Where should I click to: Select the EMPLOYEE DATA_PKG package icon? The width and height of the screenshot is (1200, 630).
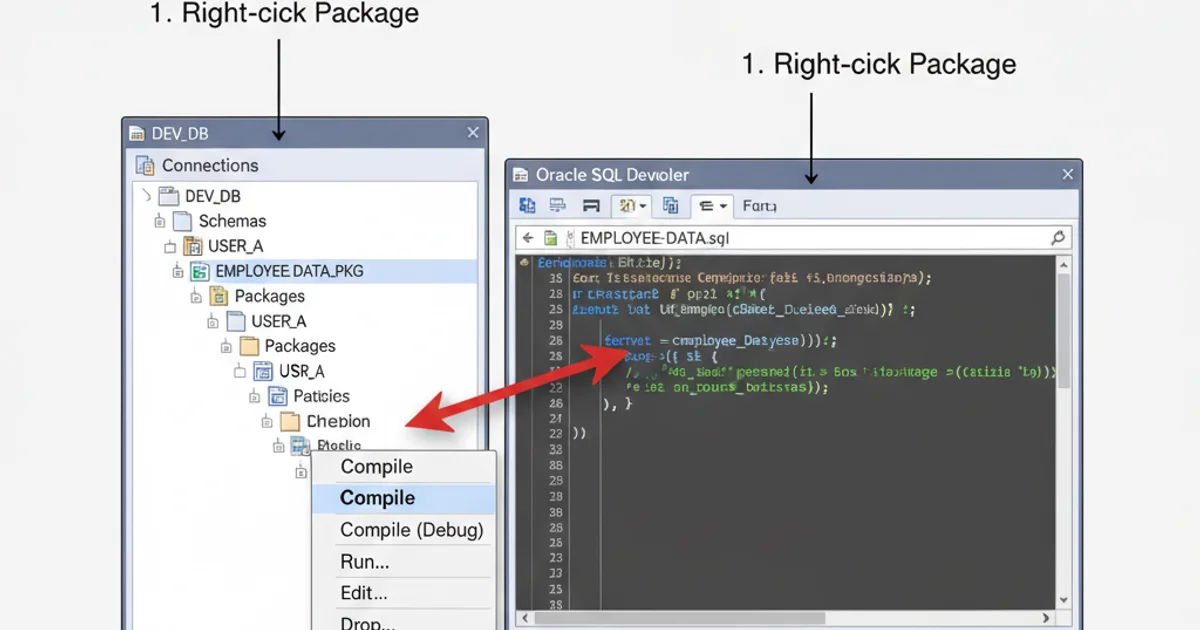tap(199, 270)
